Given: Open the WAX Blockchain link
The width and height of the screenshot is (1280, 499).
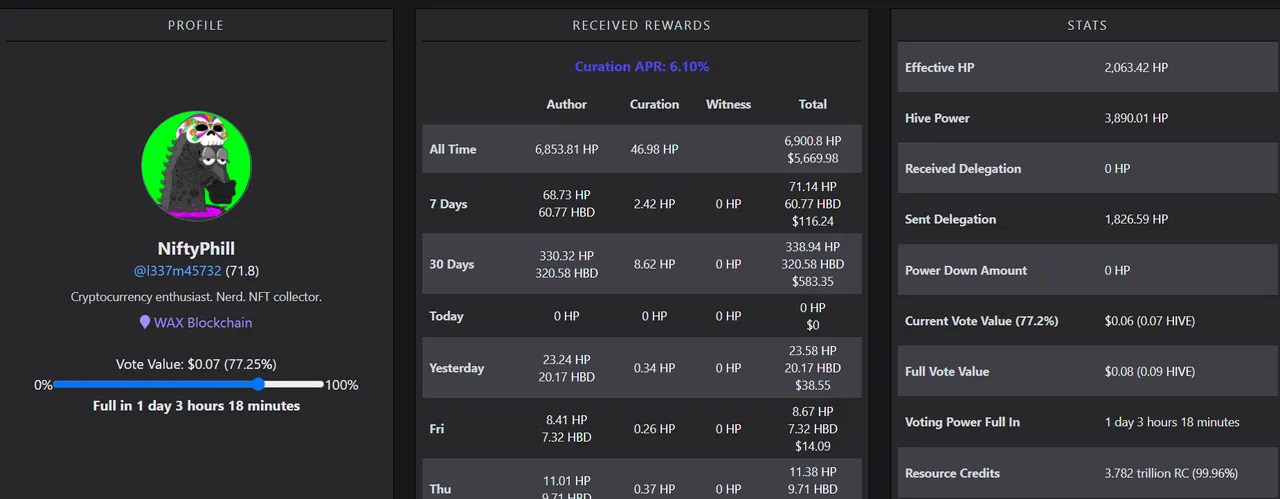Looking at the screenshot, I should point(203,323).
